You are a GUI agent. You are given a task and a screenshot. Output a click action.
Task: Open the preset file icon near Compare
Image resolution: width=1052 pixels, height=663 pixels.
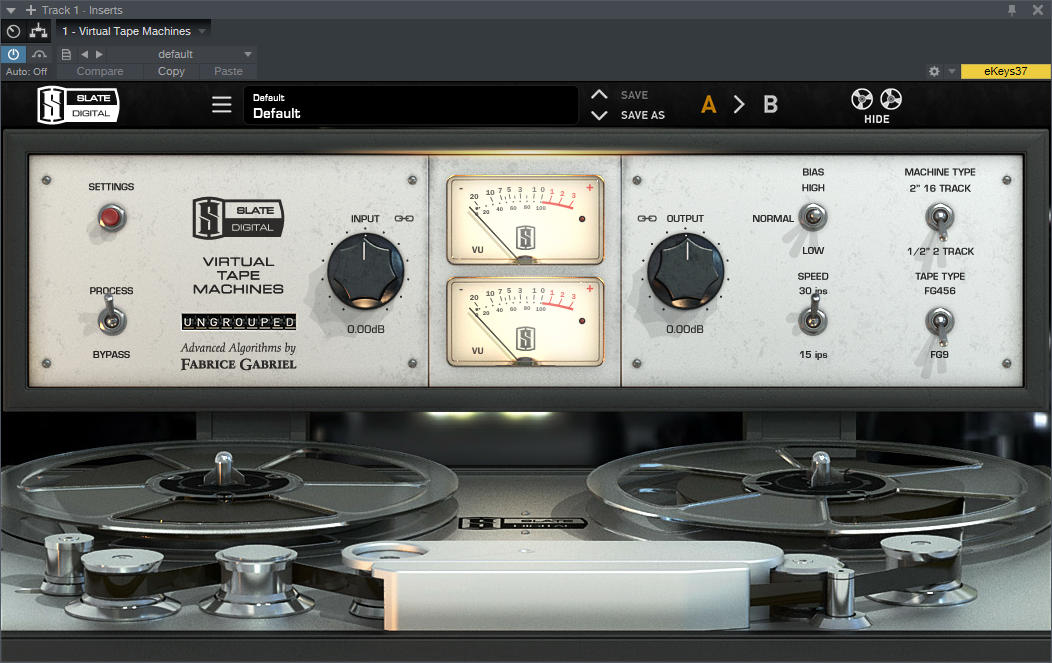point(65,54)
